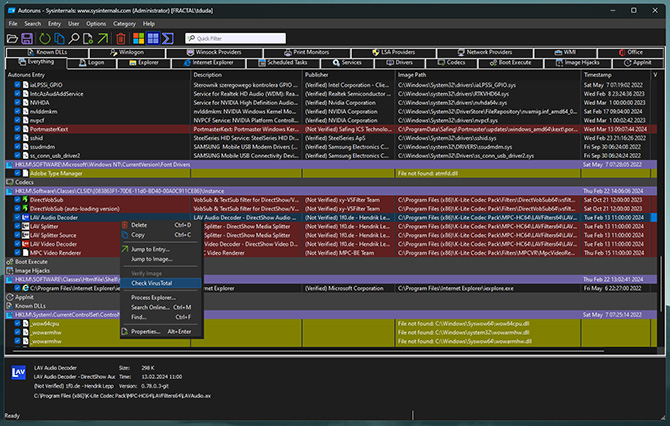Image resolution: width=670 pixels, height=426 pixels.
Task: Click the green arrow Jump to Entry icon
Action: (x=103, y=38)
